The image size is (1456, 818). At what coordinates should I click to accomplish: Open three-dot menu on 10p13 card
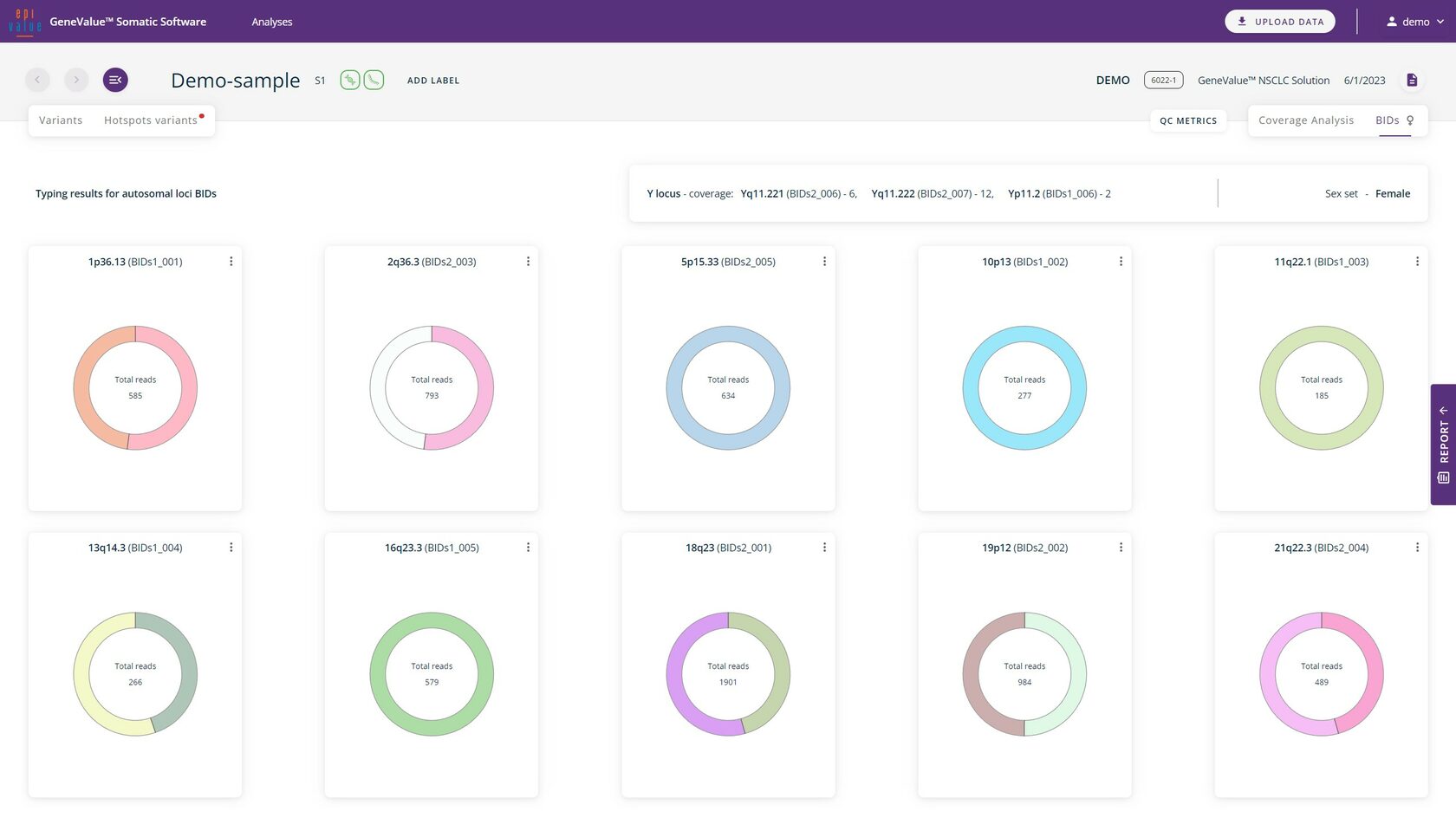[1121, 262]
